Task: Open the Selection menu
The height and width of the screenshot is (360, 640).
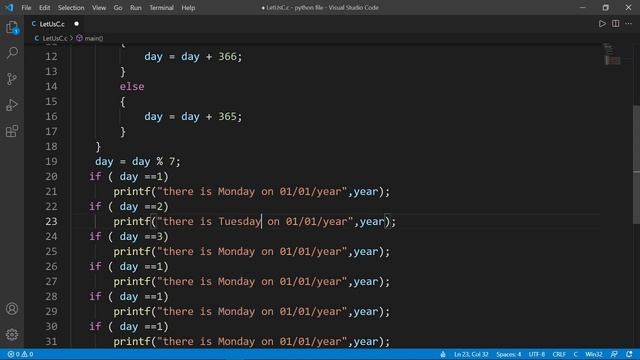Action: tap(71, 8)
